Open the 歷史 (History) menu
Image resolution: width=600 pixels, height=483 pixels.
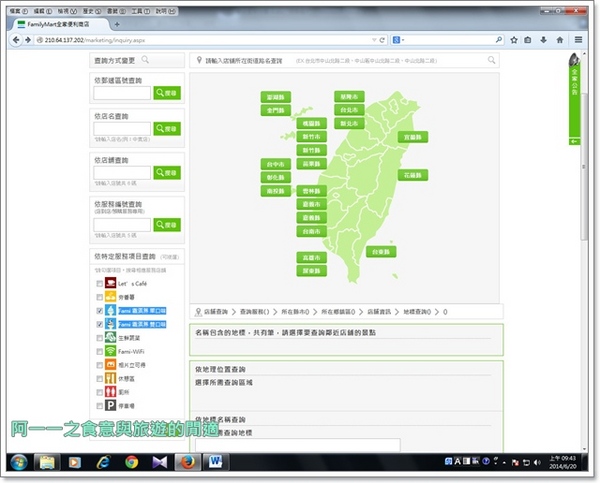tap(92, 11)
